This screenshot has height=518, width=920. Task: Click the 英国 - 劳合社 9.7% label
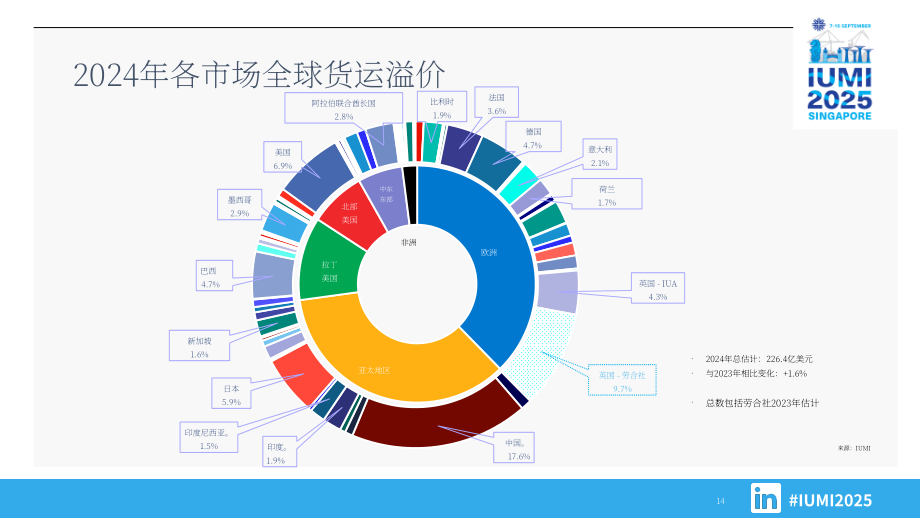pos(622,381)
